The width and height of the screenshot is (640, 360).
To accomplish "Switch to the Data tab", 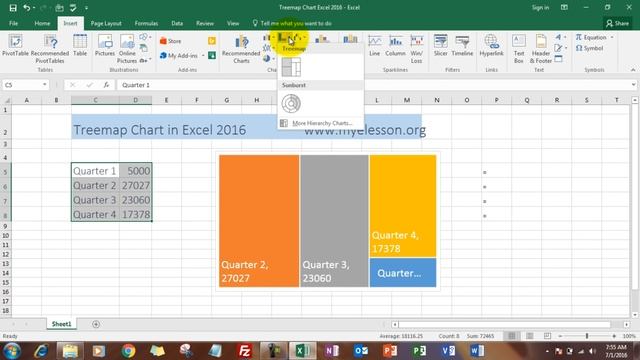I will click(177, 23).
